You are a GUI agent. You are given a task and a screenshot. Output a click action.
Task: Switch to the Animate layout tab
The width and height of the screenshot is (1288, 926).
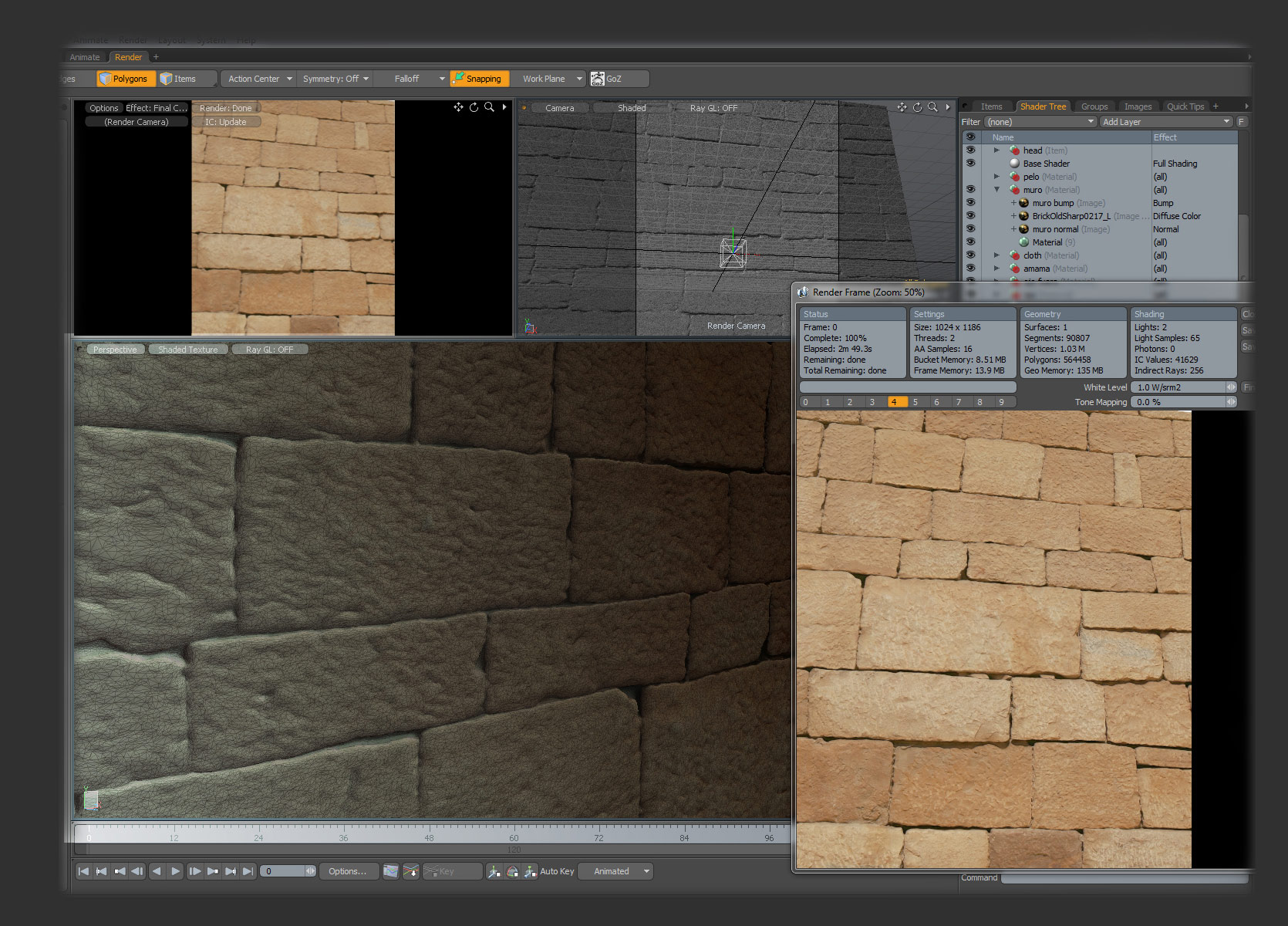click(85, 57)
